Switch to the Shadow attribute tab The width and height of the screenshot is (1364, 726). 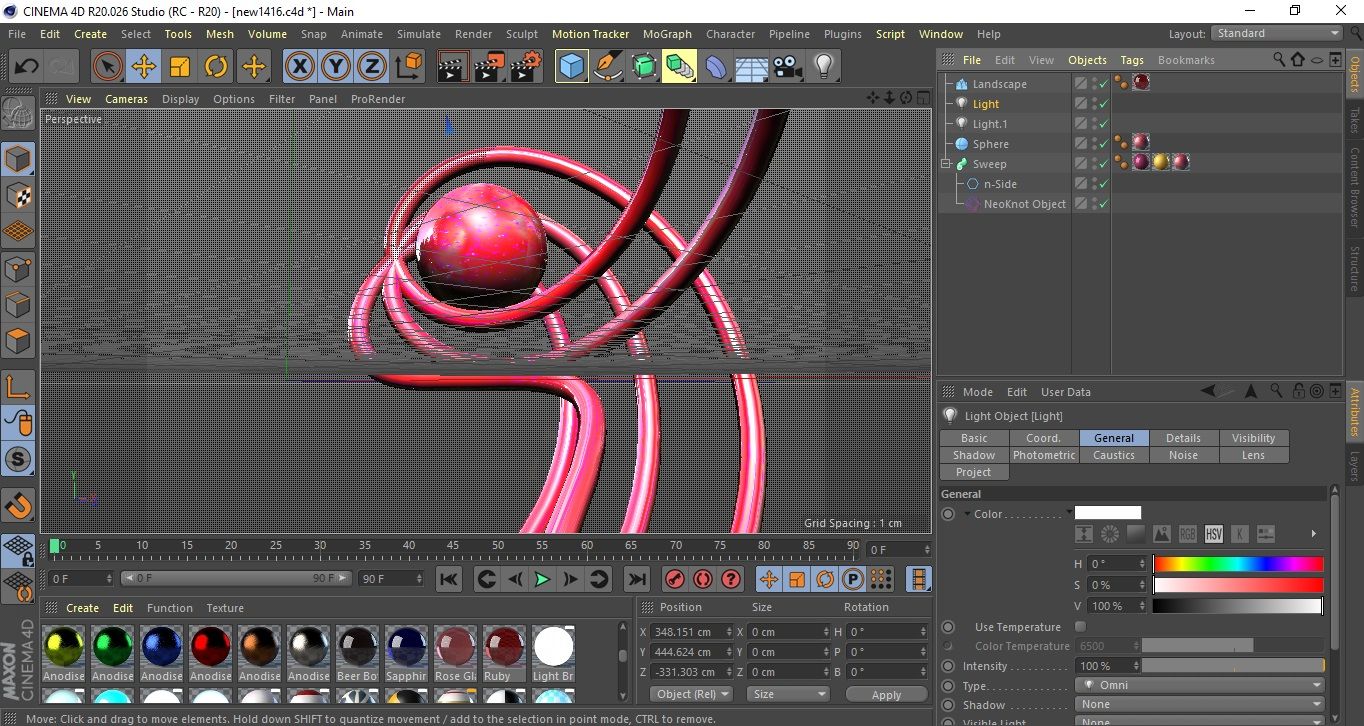(974, 455)
